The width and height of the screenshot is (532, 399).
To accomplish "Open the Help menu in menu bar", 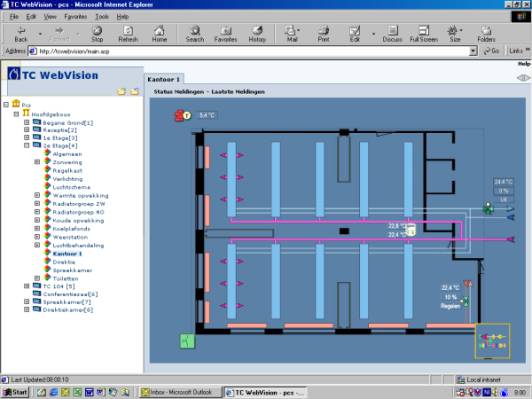I will 122,17.
